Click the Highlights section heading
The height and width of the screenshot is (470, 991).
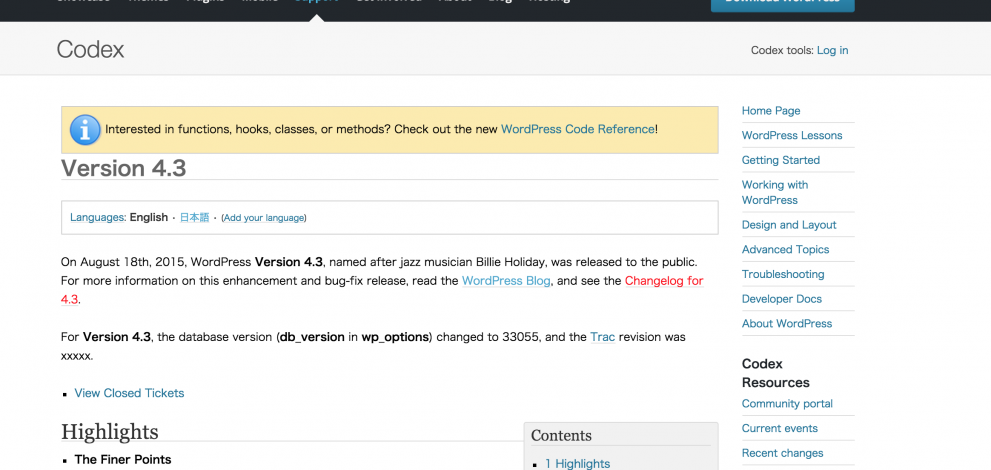[109, 431]
